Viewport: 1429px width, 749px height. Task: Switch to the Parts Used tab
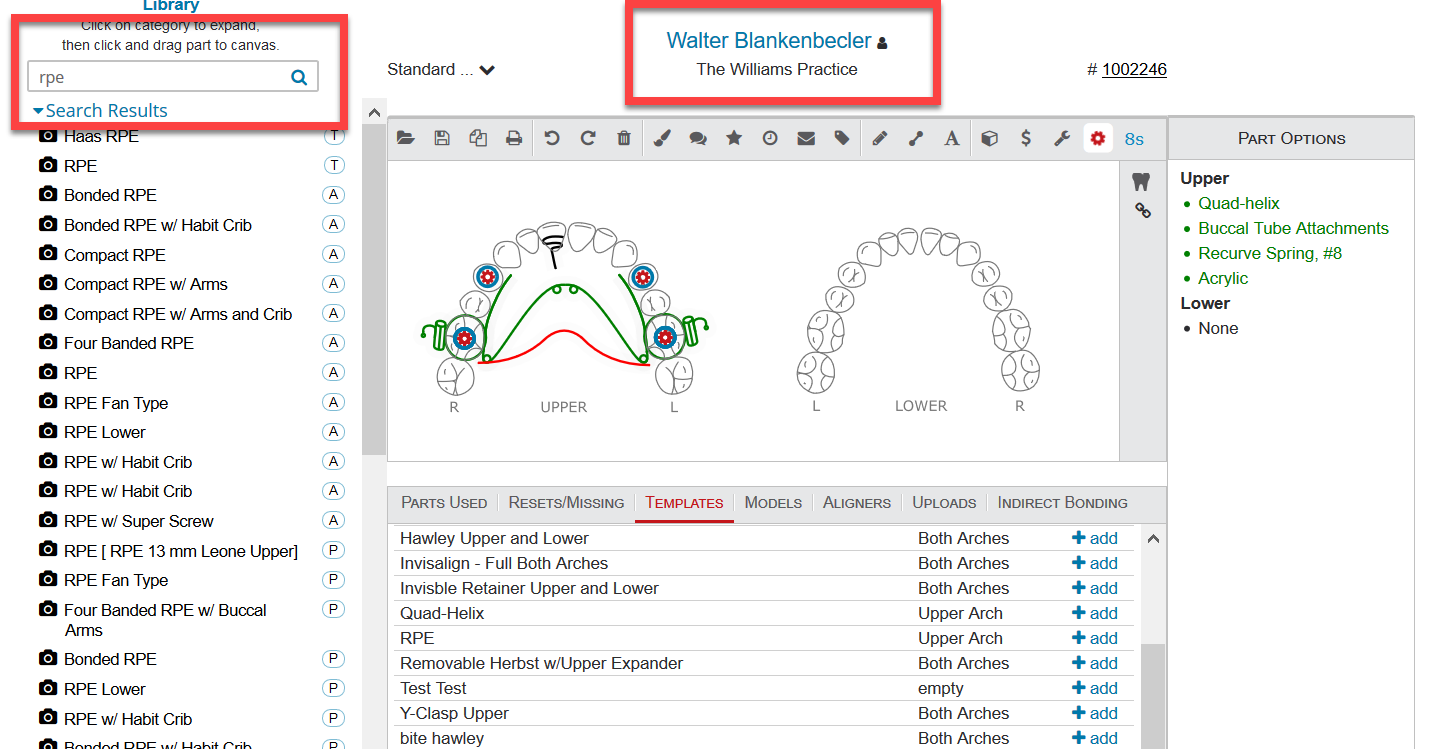tap(444, 503)
